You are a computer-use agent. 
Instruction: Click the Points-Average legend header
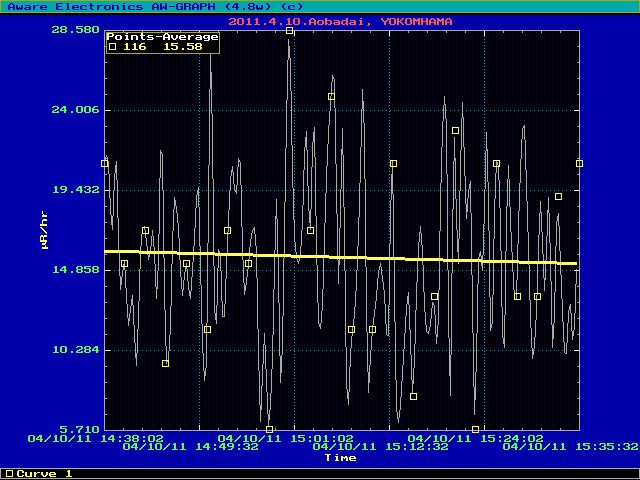click(162, 36)
